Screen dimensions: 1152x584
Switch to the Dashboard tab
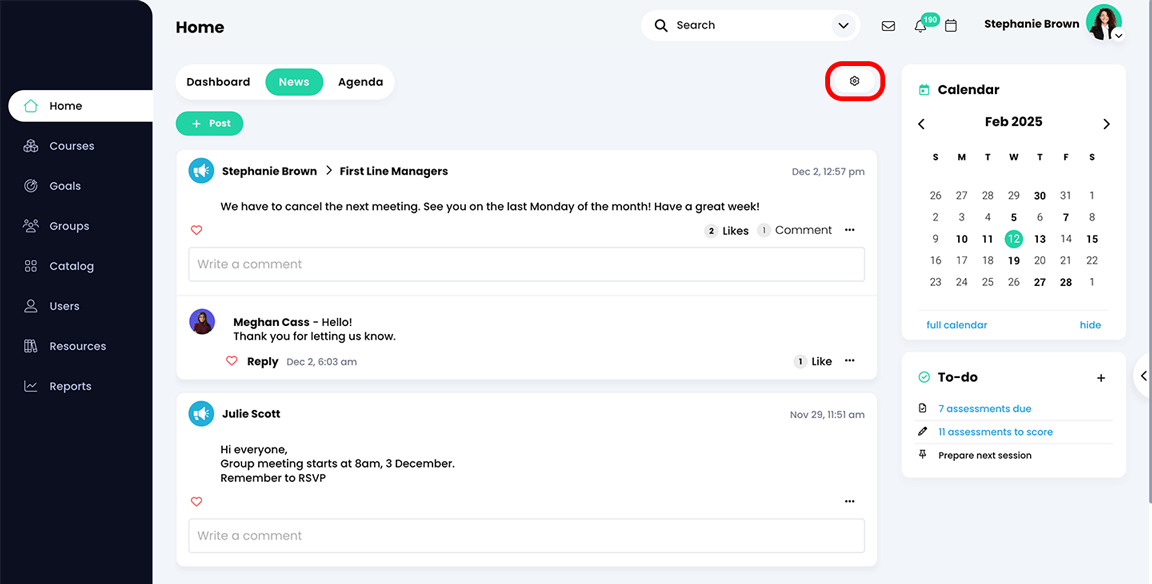tap(218, 82)
